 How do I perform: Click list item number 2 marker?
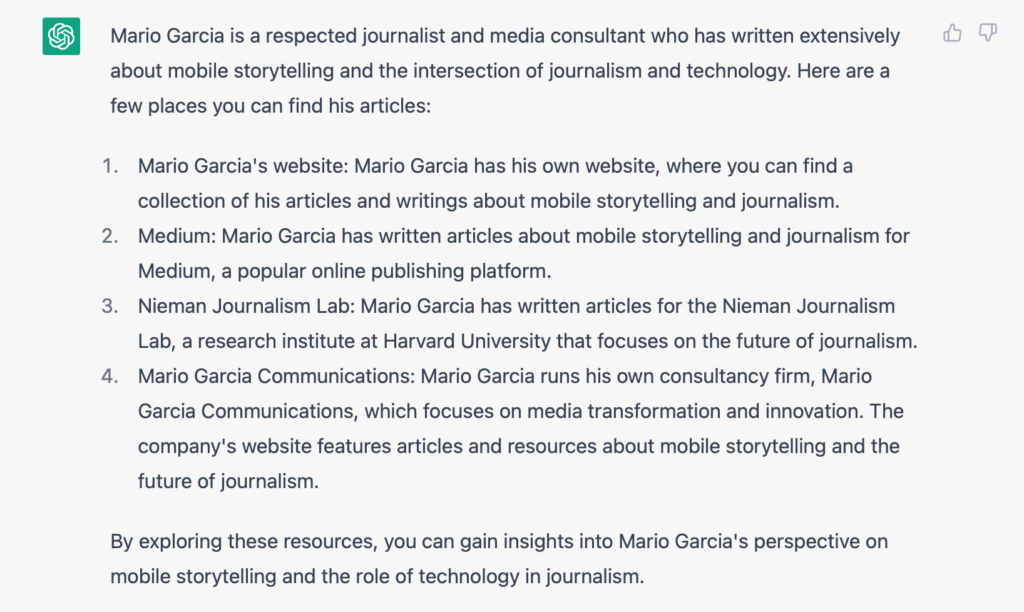[110, 236]
